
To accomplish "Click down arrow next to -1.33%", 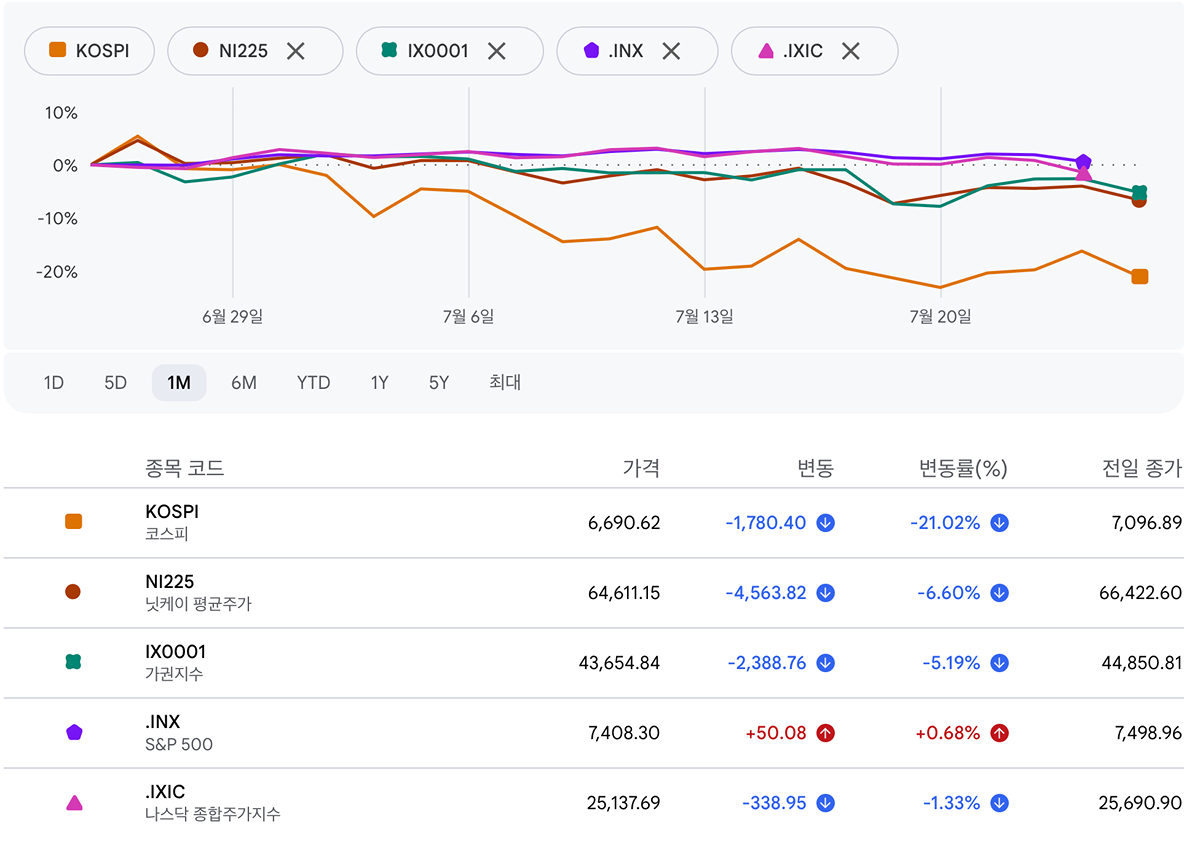I will 999,803.
